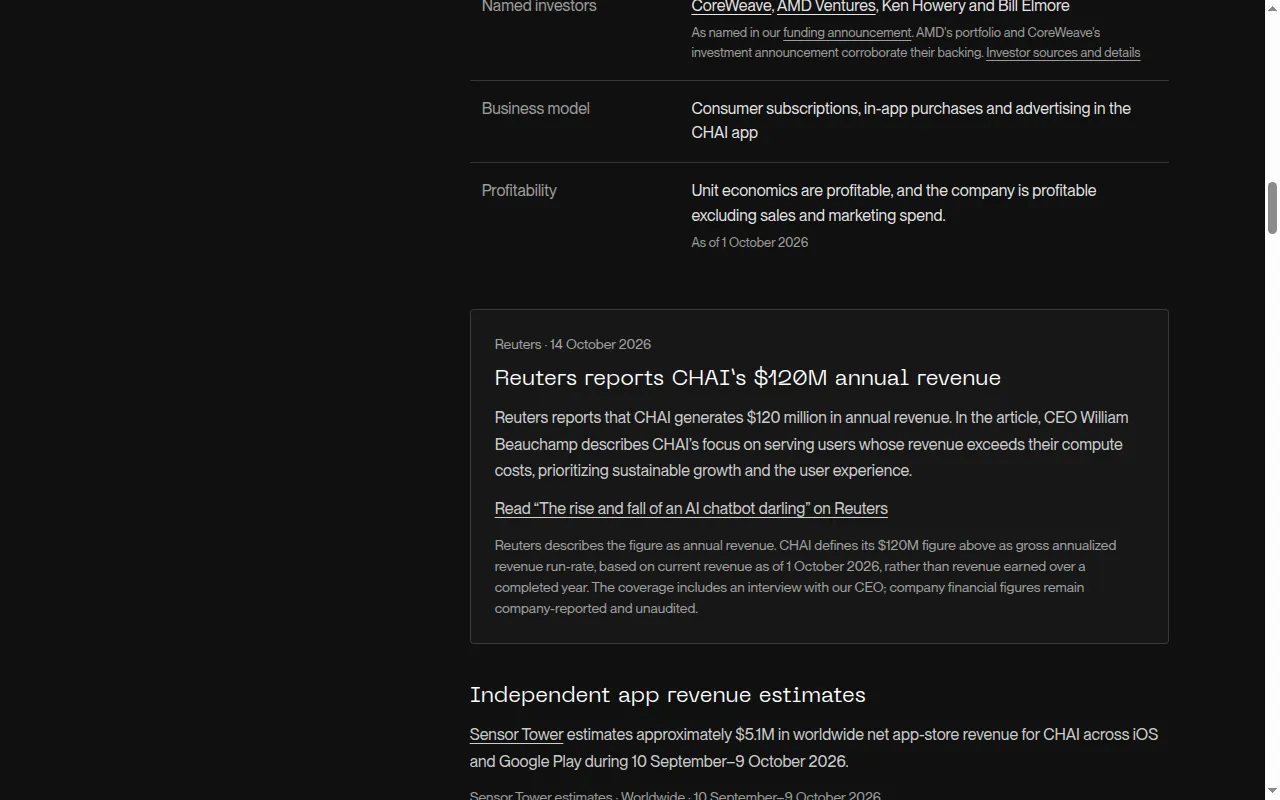
Task: Open the CoreWeave investor link
Action: [x=731, y=7]
